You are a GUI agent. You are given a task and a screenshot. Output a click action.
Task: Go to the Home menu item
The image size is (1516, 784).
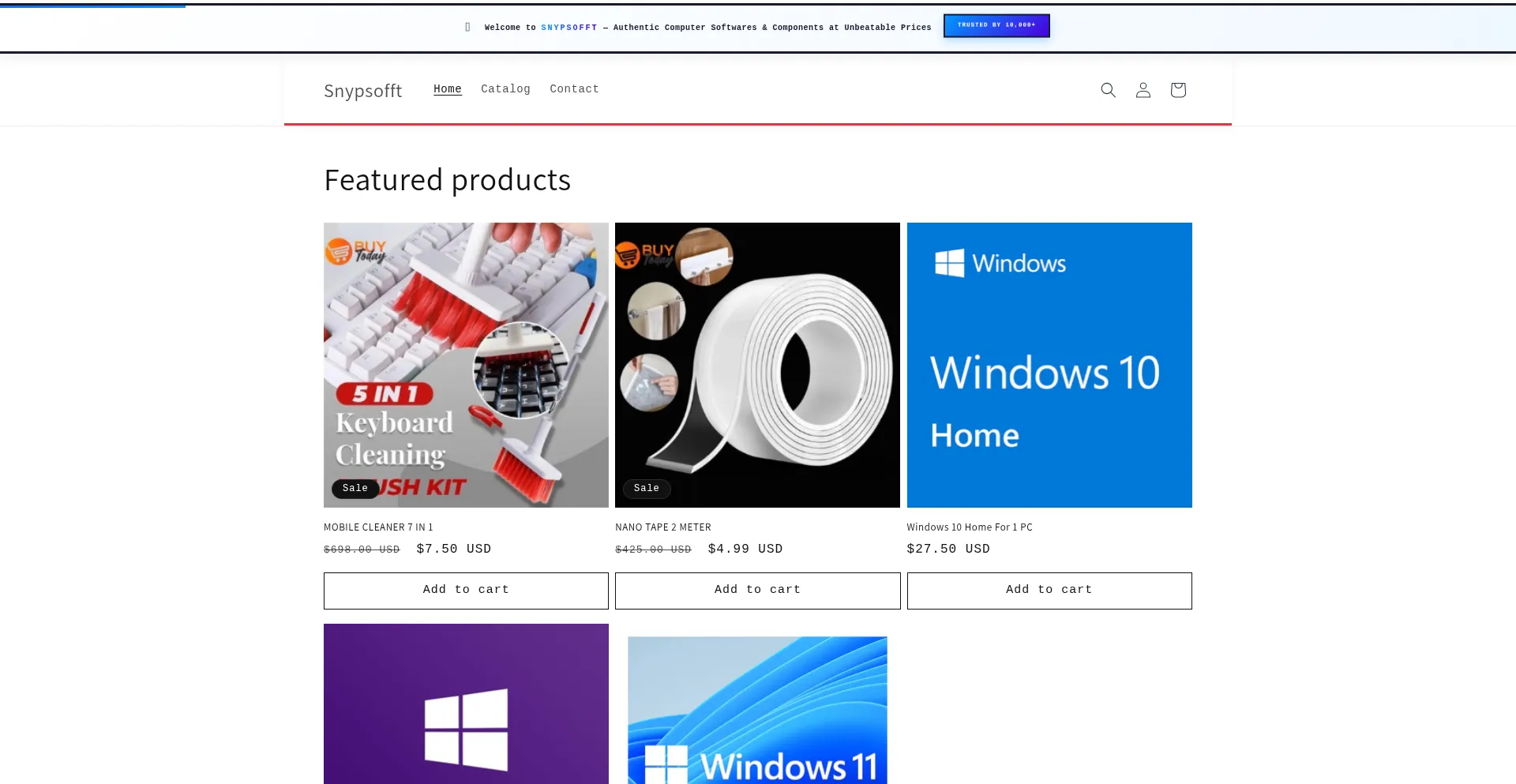(447, 89)
